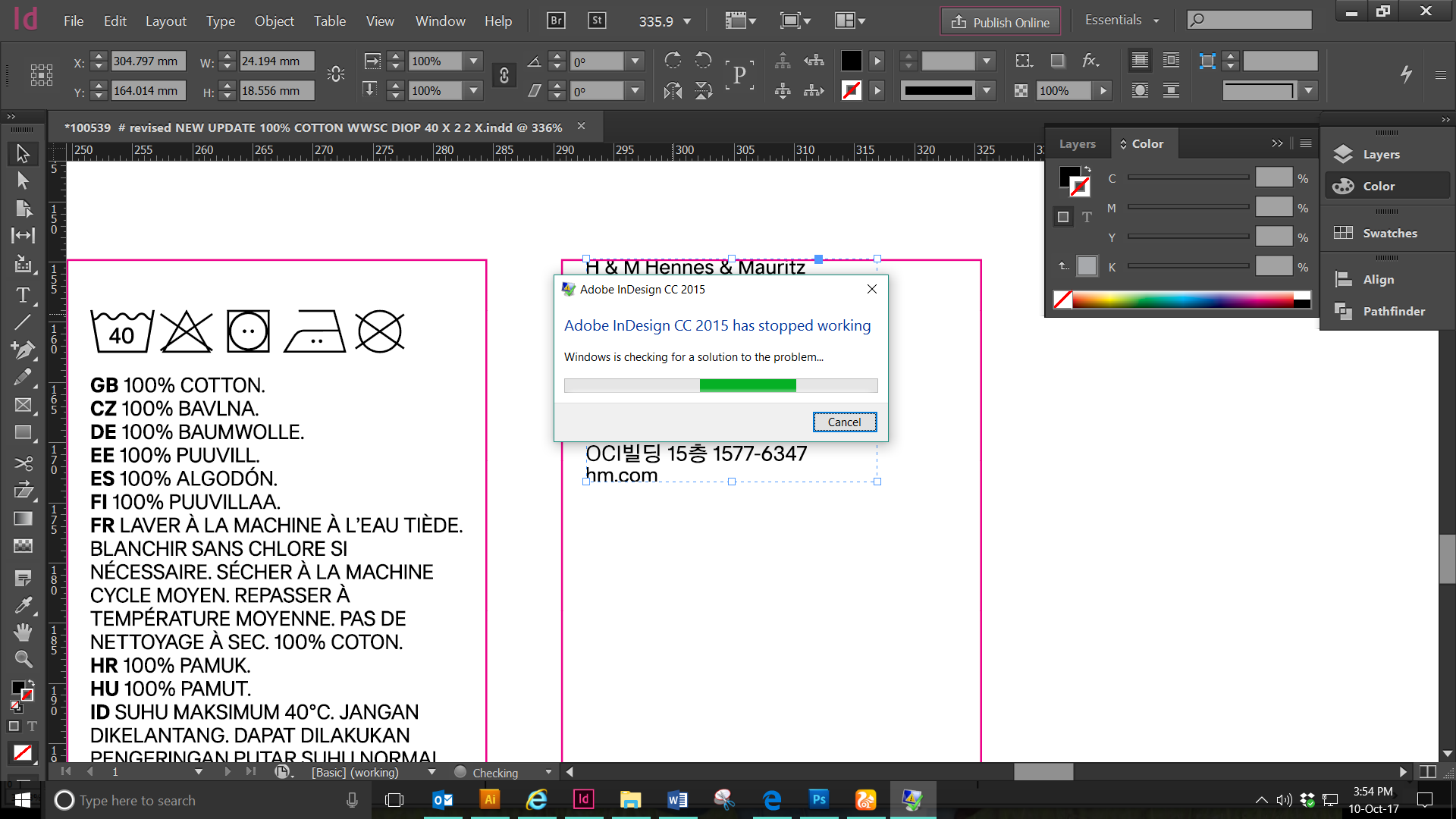Select the Hand tool
The image size is (1456, 819).
coord(23,632)
